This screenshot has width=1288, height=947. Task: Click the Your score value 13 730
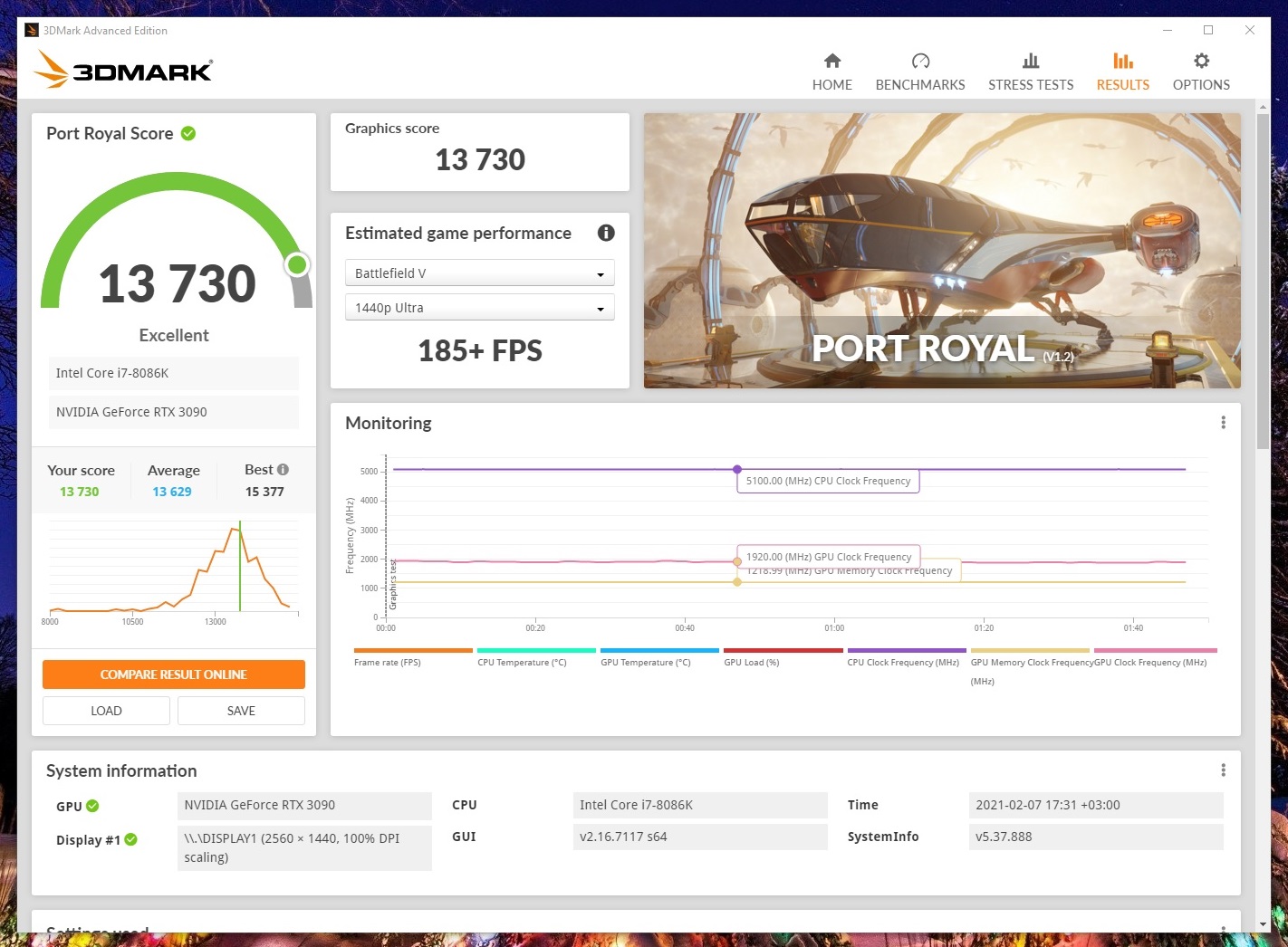80,492
